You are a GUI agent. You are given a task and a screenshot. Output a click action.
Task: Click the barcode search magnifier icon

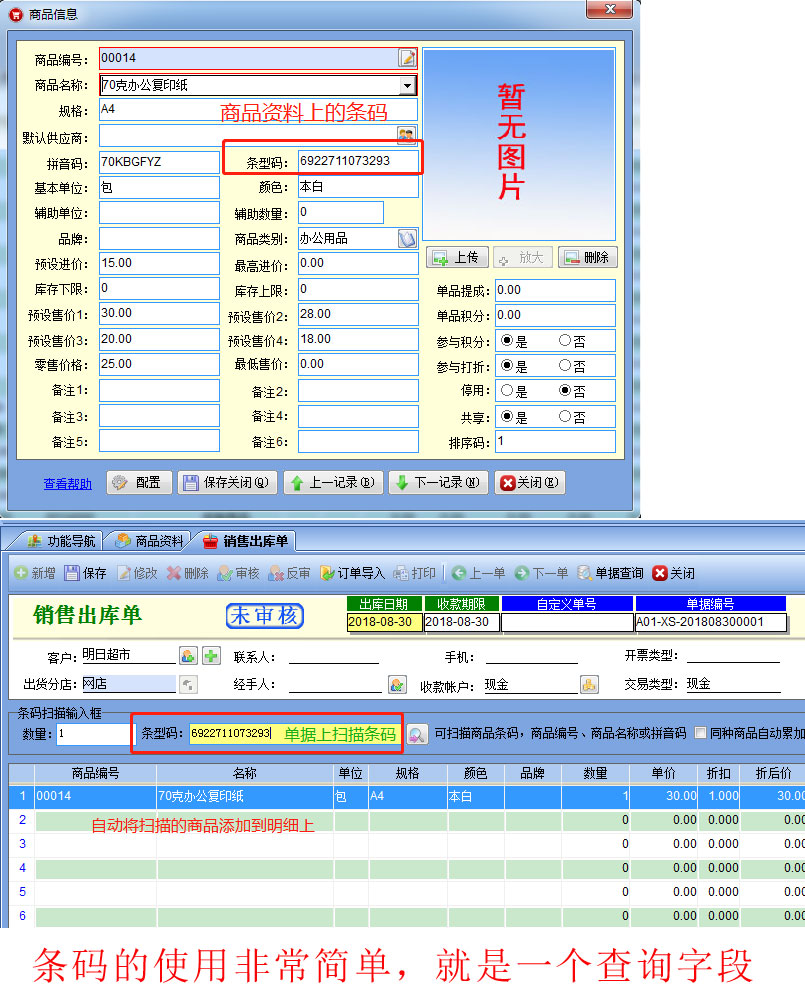[417, 734]
